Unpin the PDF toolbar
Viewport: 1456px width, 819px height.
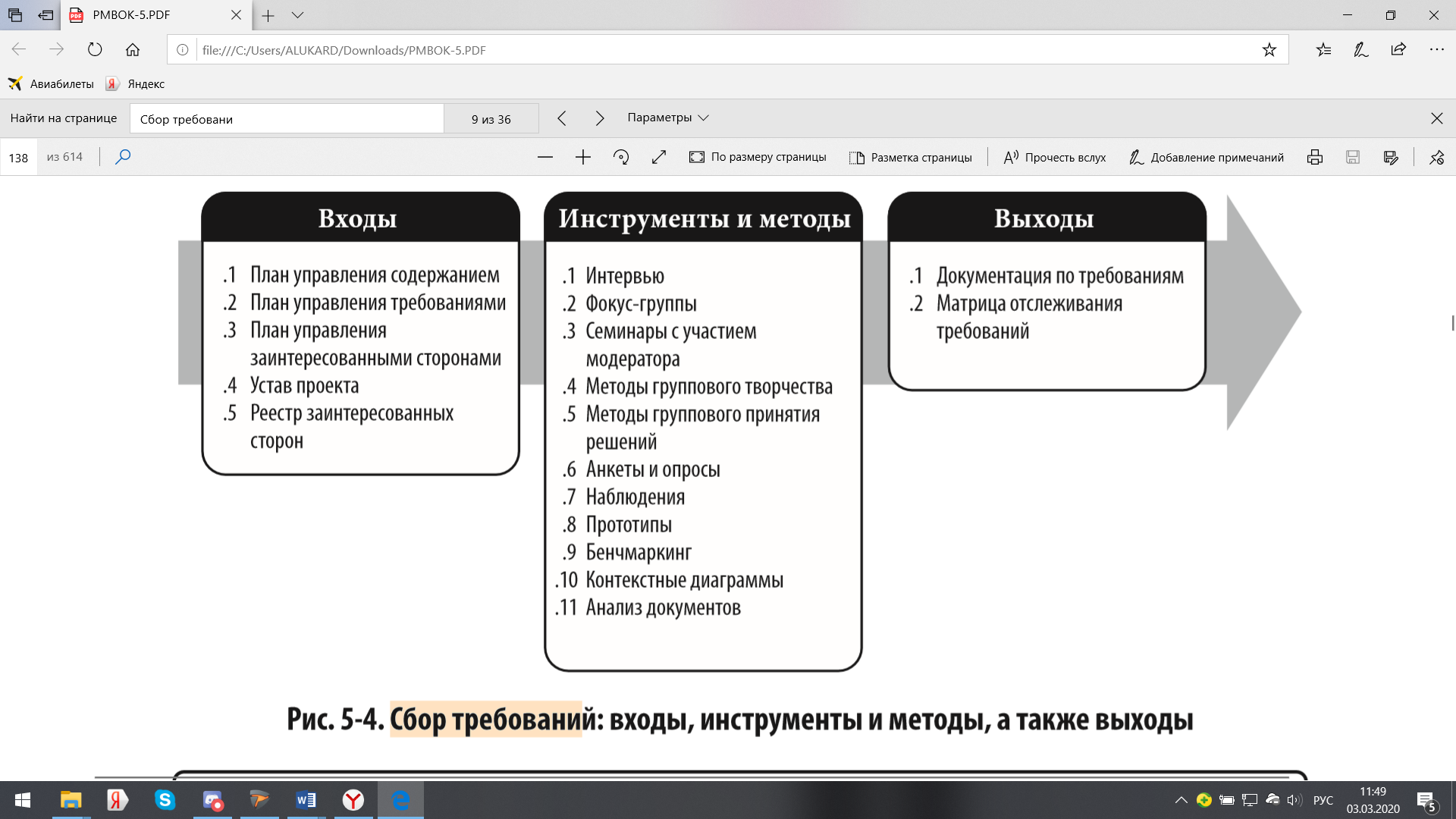[1437, 157]
